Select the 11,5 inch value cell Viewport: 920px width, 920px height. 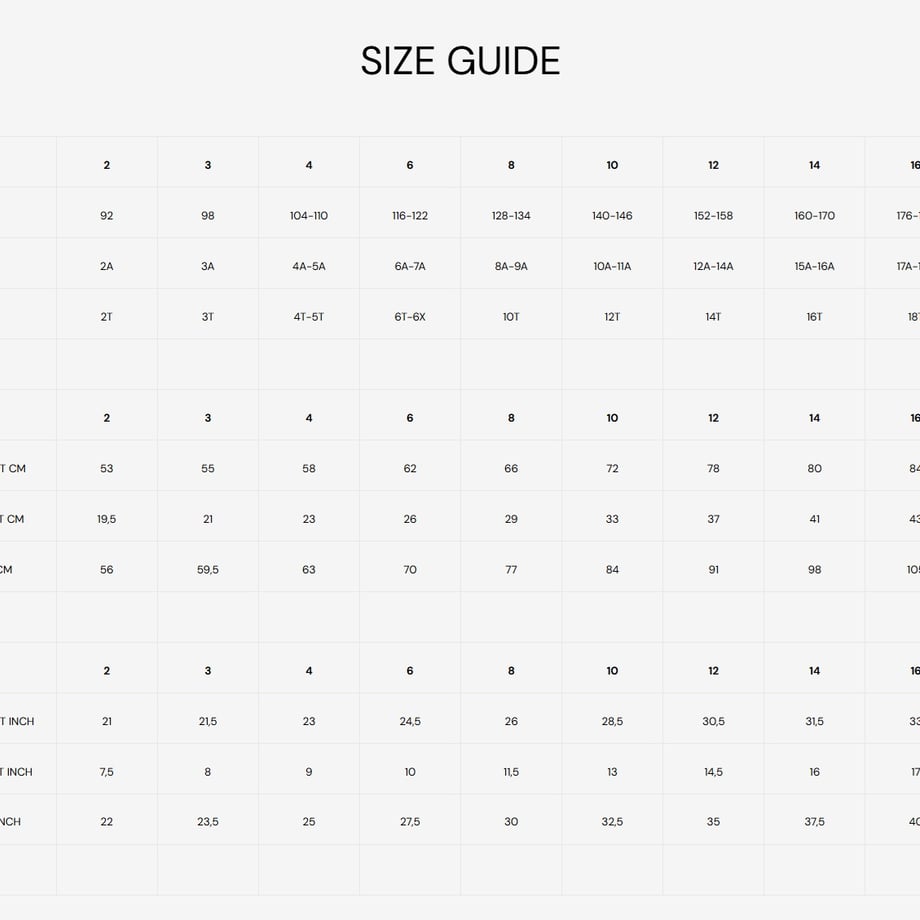(511, 772)
